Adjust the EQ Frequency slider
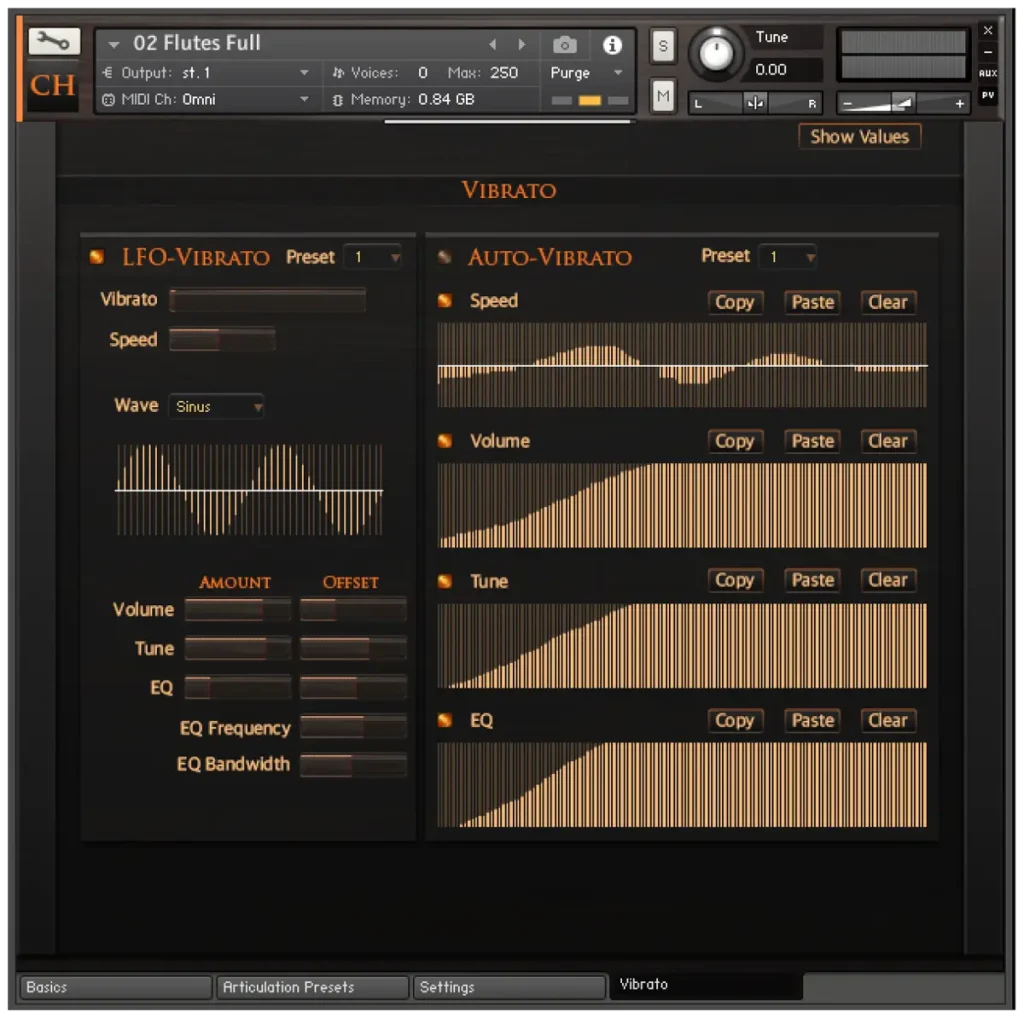Screen dimensions: 1024x1018 pyautogui.click(x=353, y=727)
